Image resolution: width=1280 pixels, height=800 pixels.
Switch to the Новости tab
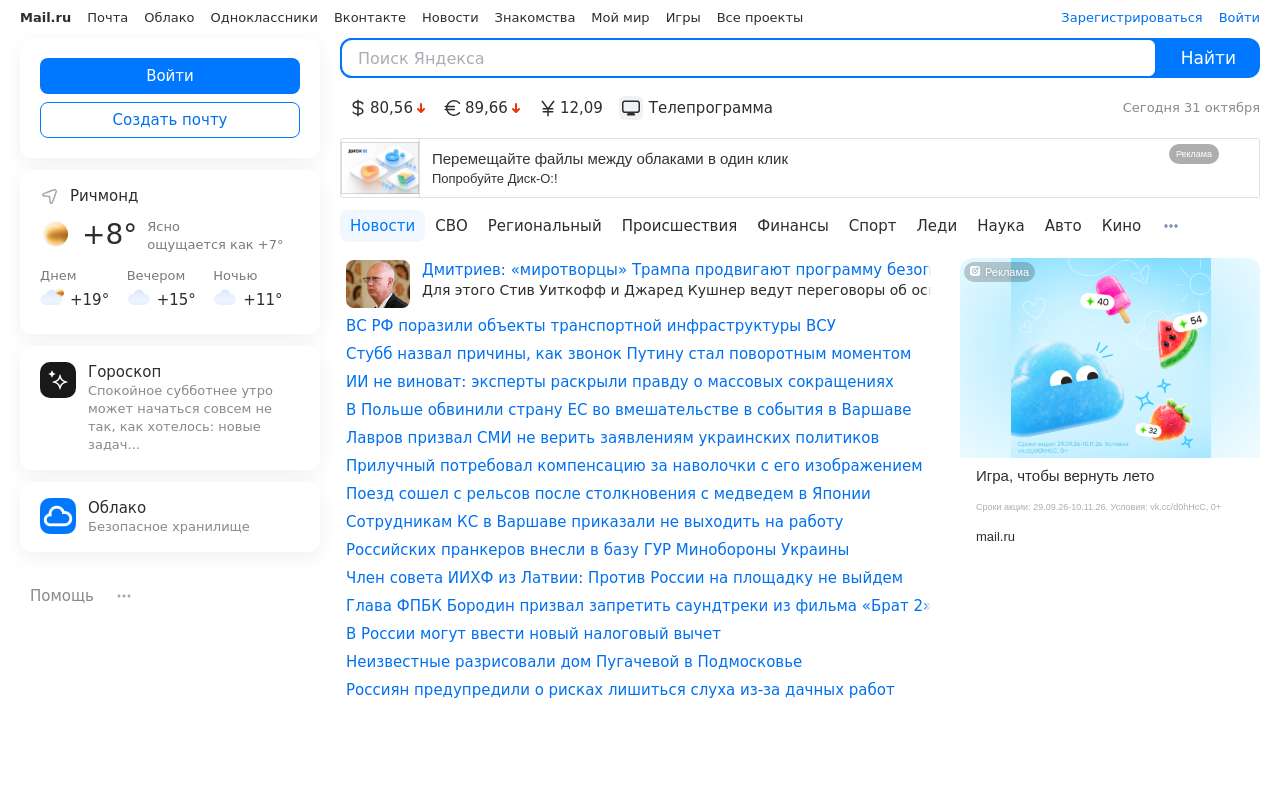tap(383, 226)
